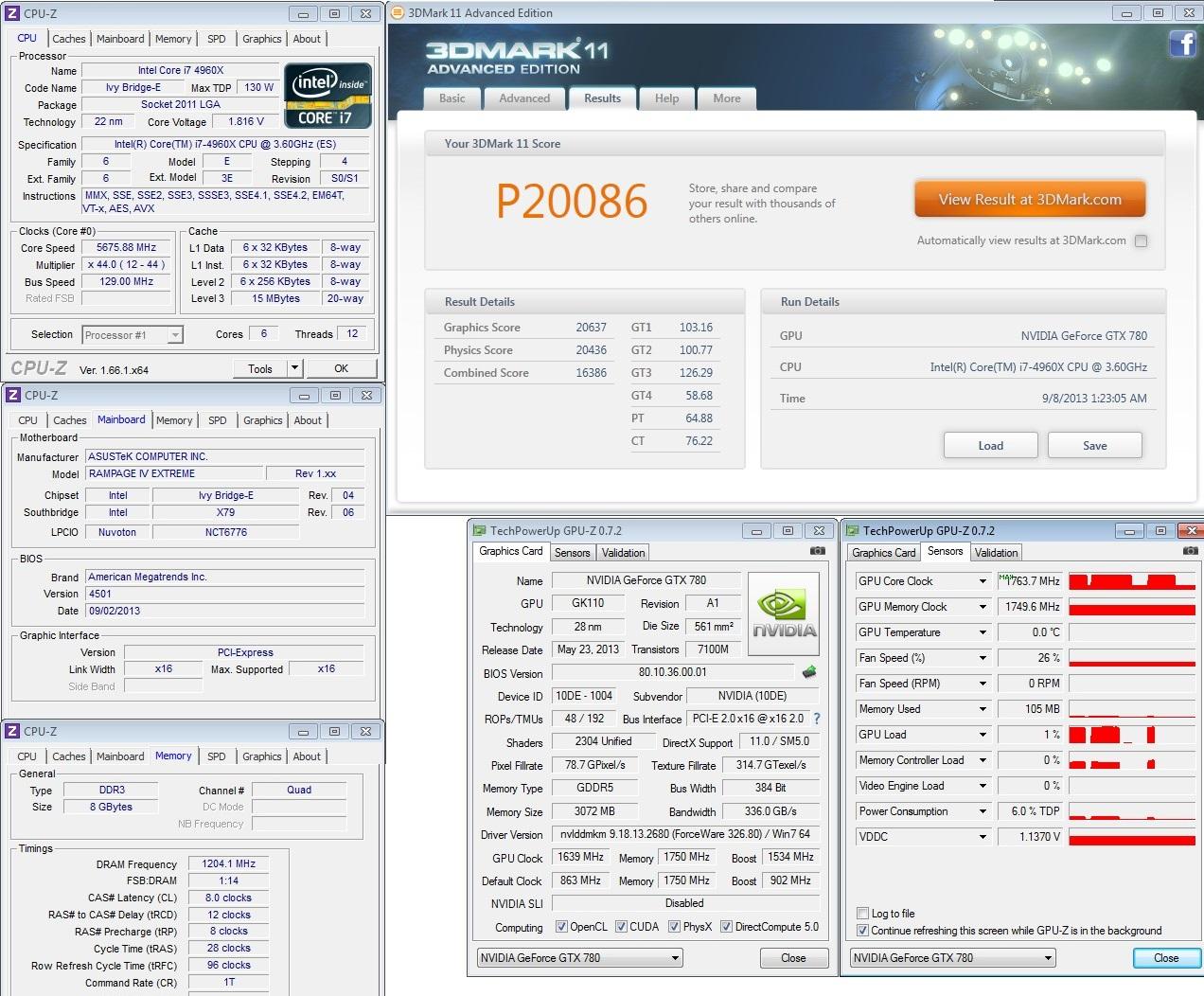1204x996 pixels.
Task: Click View Result at 3DMark.com button
Action: 1030,200
